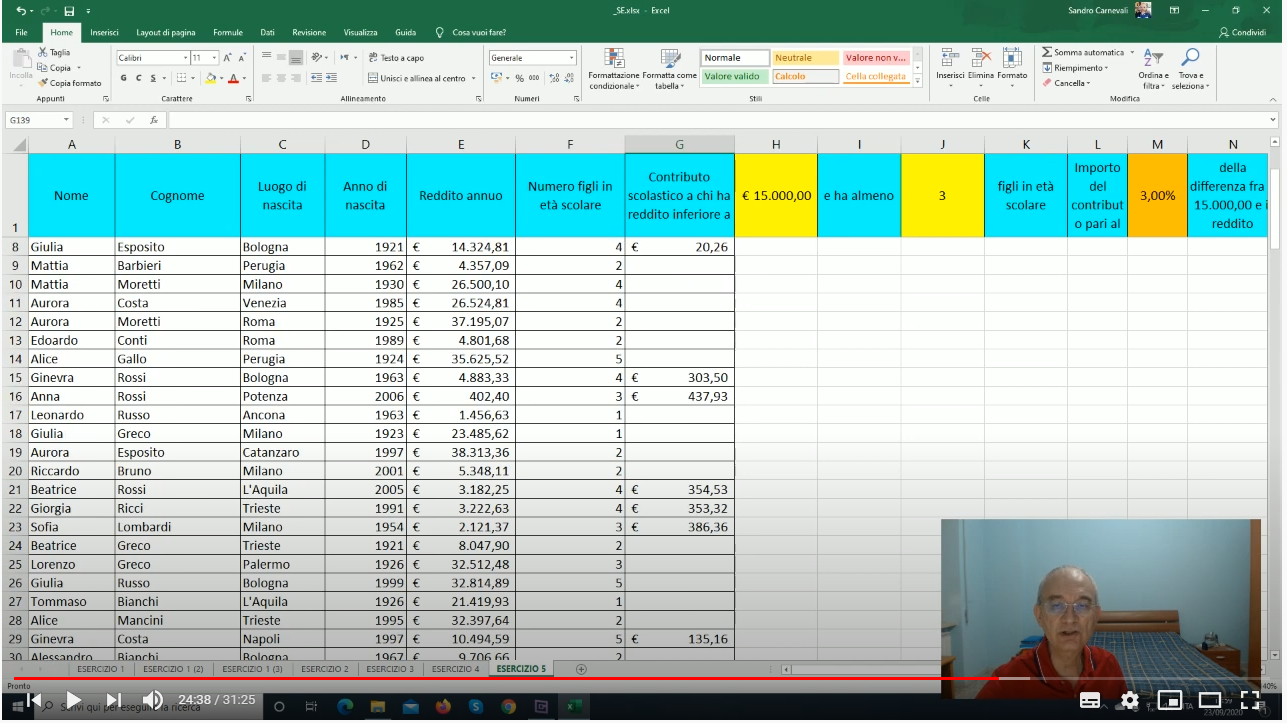The image size is (1287, 723).
Task: Apply red font color A
Action: coord(232,78)
